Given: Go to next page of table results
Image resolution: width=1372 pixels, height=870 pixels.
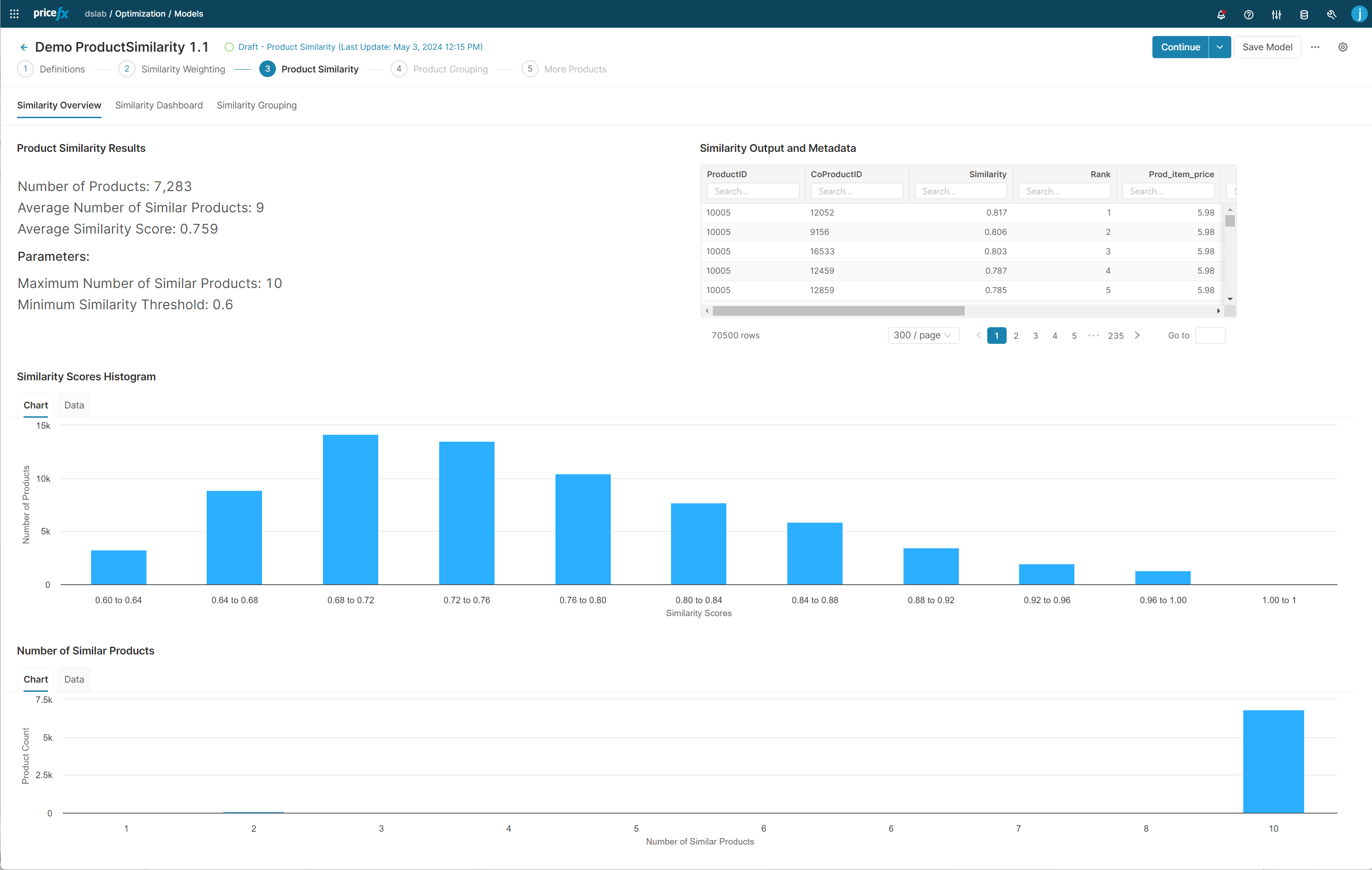Looking at the screenshot, I should coord(1137,335).
